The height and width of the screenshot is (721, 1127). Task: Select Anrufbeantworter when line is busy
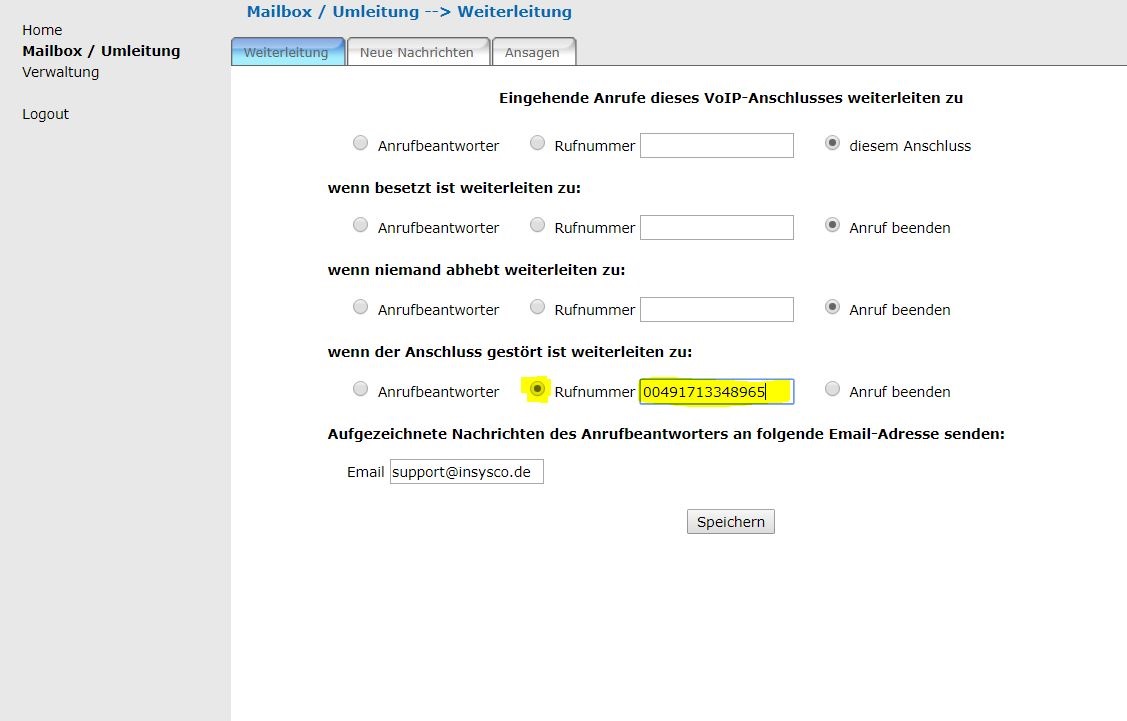tap(360, 226)
